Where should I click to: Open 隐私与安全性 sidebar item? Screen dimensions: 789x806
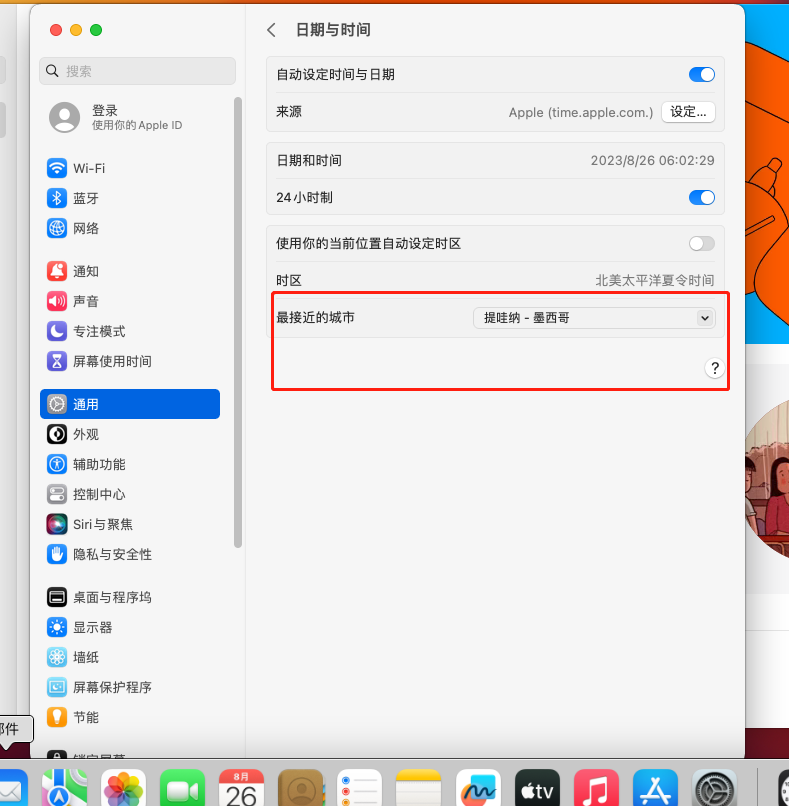(x=112, y=554)
